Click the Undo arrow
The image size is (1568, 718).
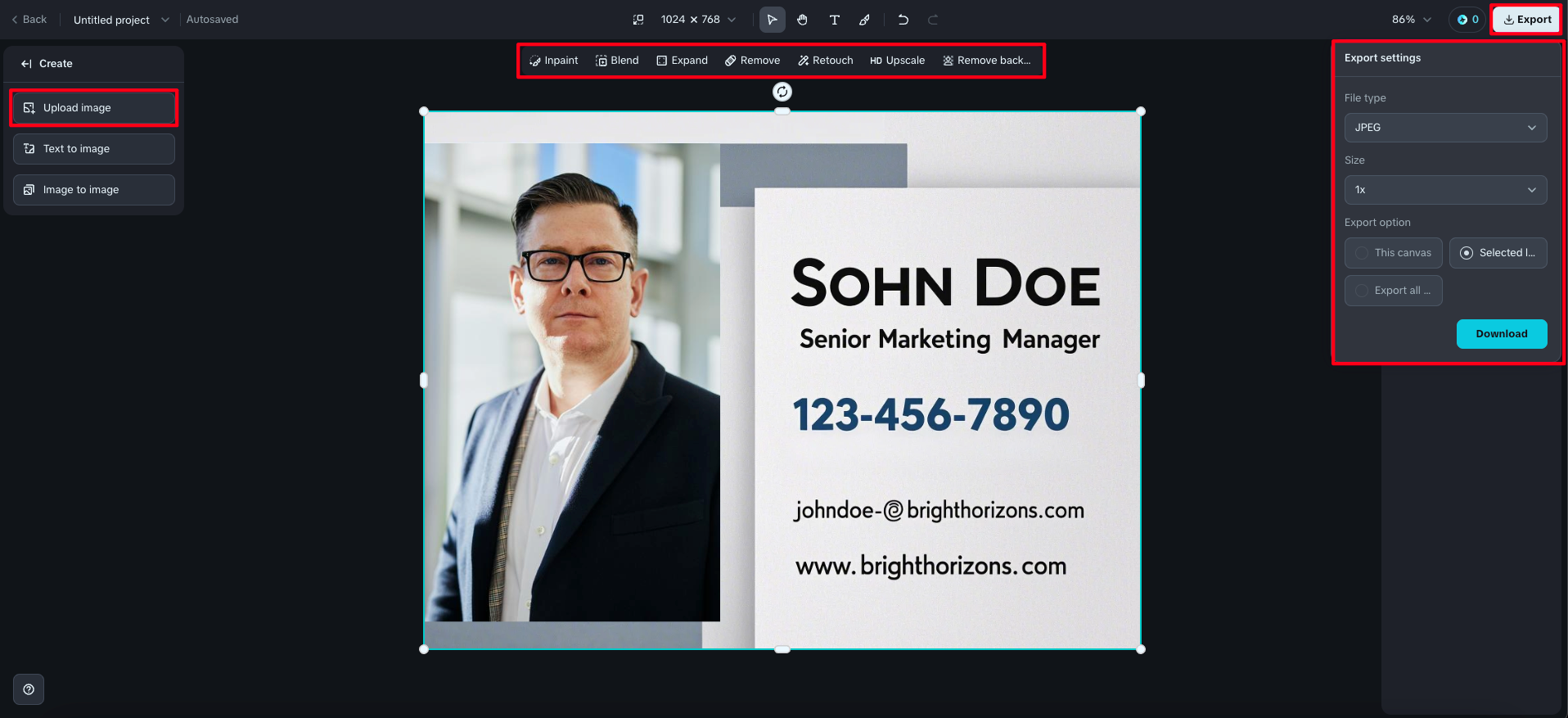[903, 20]
